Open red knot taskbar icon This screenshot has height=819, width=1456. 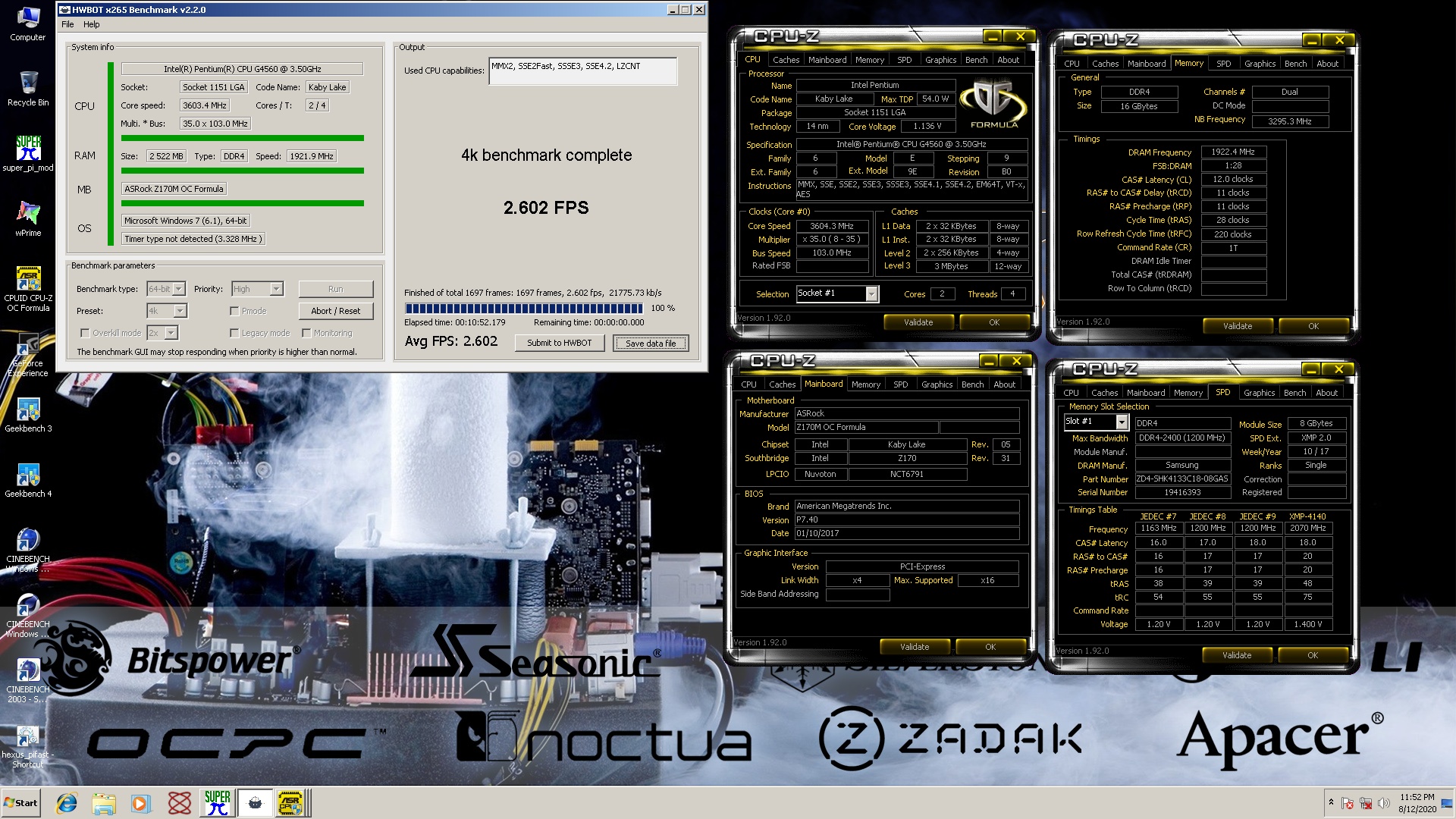[179, 803]
